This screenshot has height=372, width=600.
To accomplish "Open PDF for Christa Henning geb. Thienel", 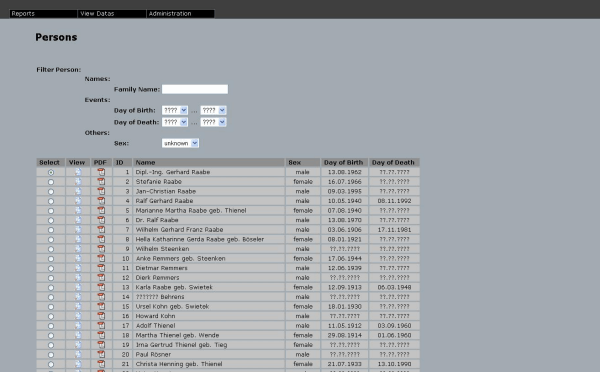I will (101, 364).
